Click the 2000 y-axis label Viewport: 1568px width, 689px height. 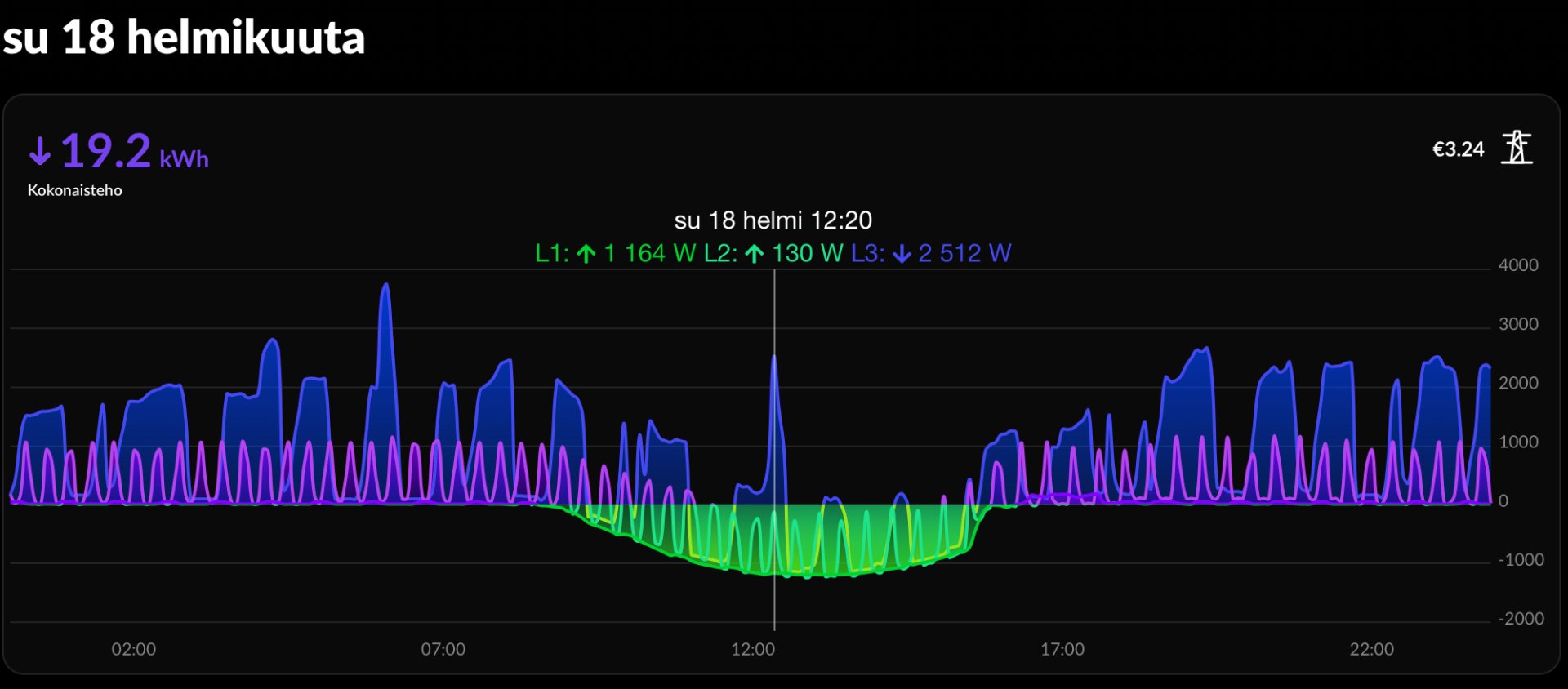pyautogui.click(x=1518, y=383)
